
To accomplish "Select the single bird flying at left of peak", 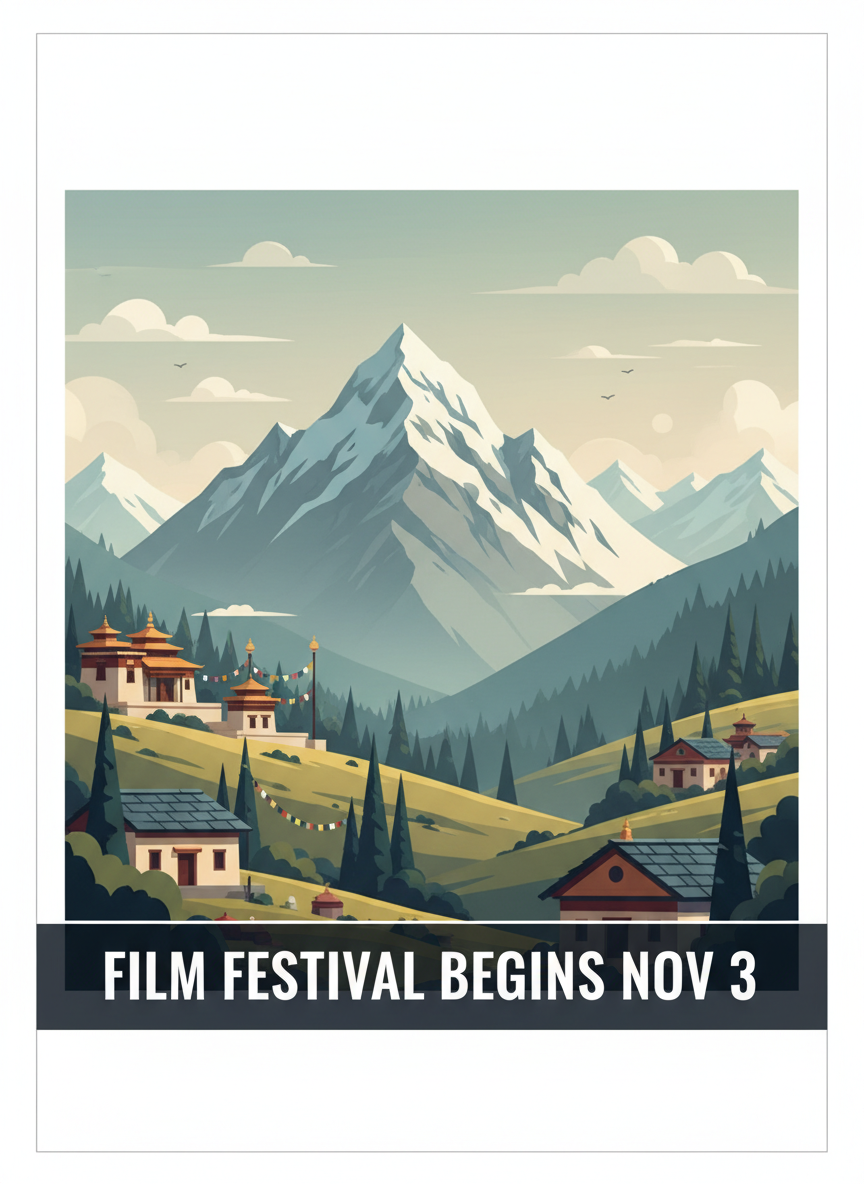I will click(180, 365).
